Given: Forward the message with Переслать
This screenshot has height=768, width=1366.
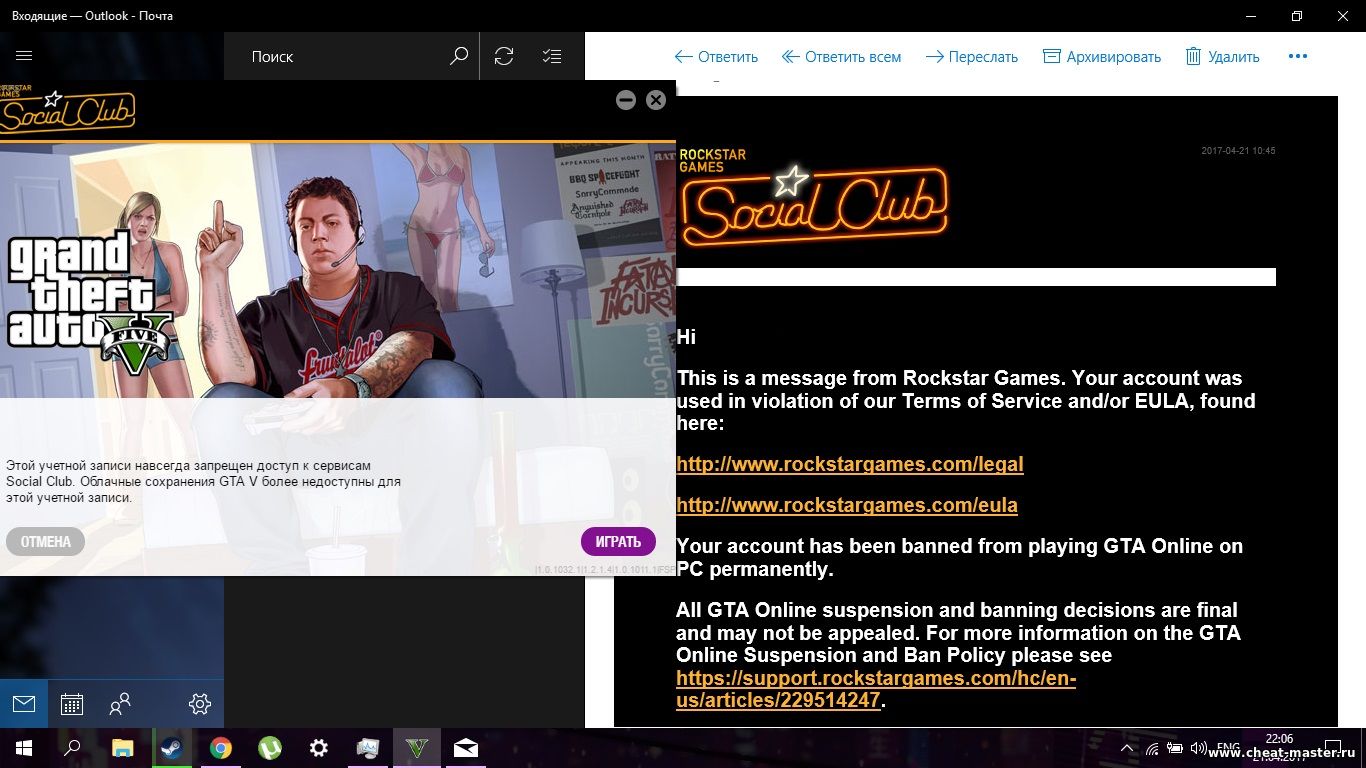Looking at the screenshot, I should click(972, 57).
